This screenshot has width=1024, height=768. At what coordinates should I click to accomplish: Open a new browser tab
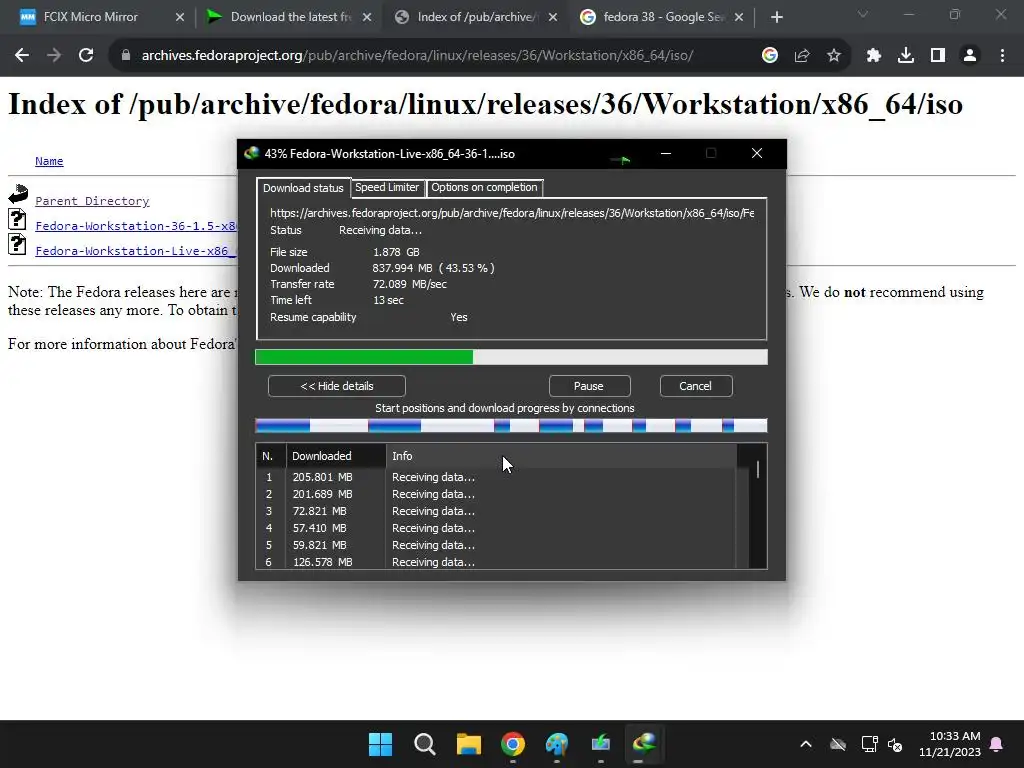(776, 18)
